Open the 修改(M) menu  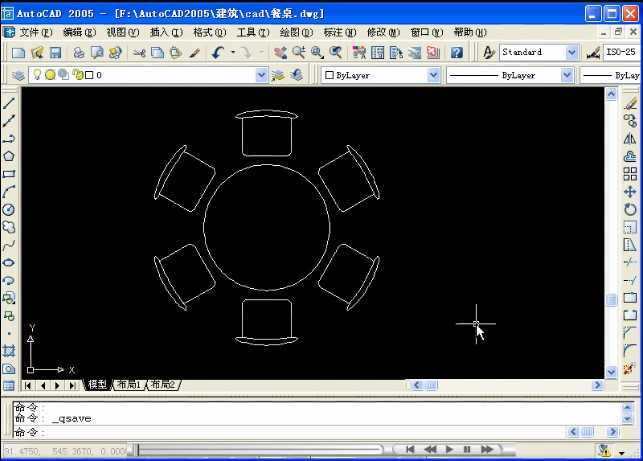click(x=383, y=32)
